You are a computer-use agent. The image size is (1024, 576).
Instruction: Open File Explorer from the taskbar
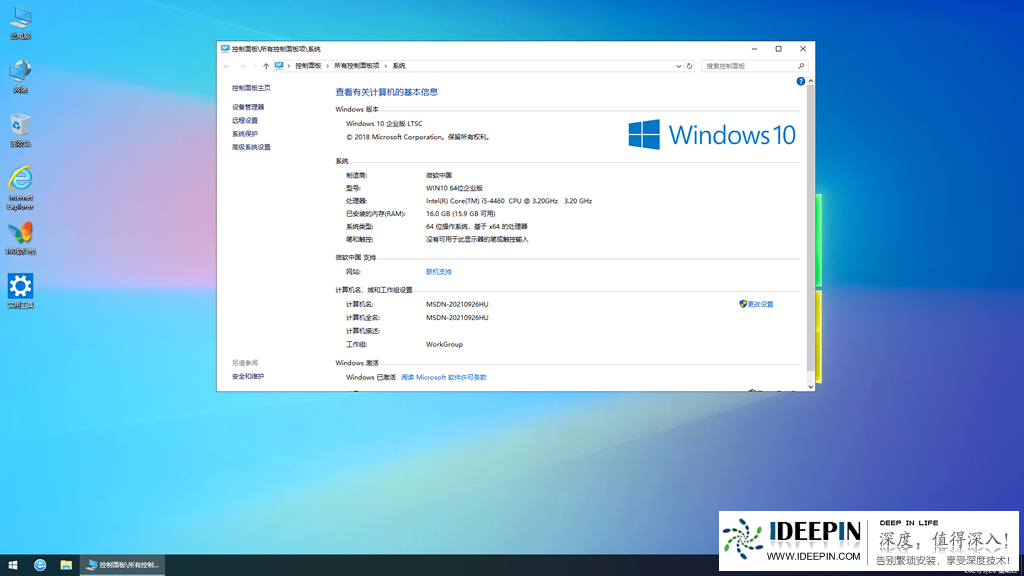pyautogui.click(x=66, y=565)
